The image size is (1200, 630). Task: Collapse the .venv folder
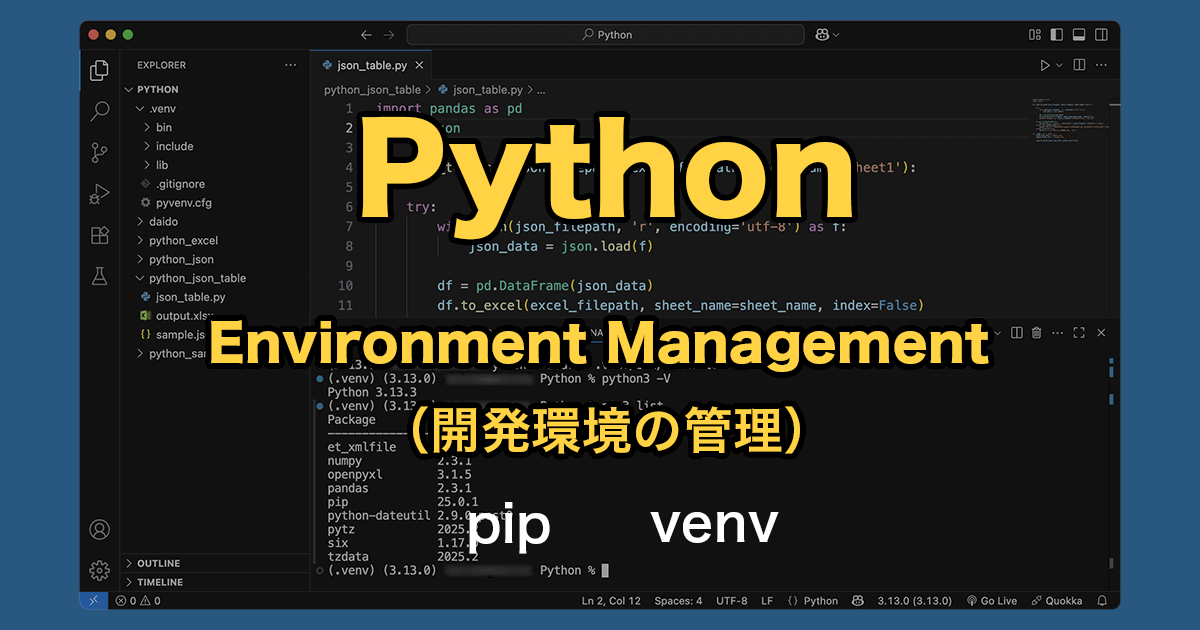(214, 108)
